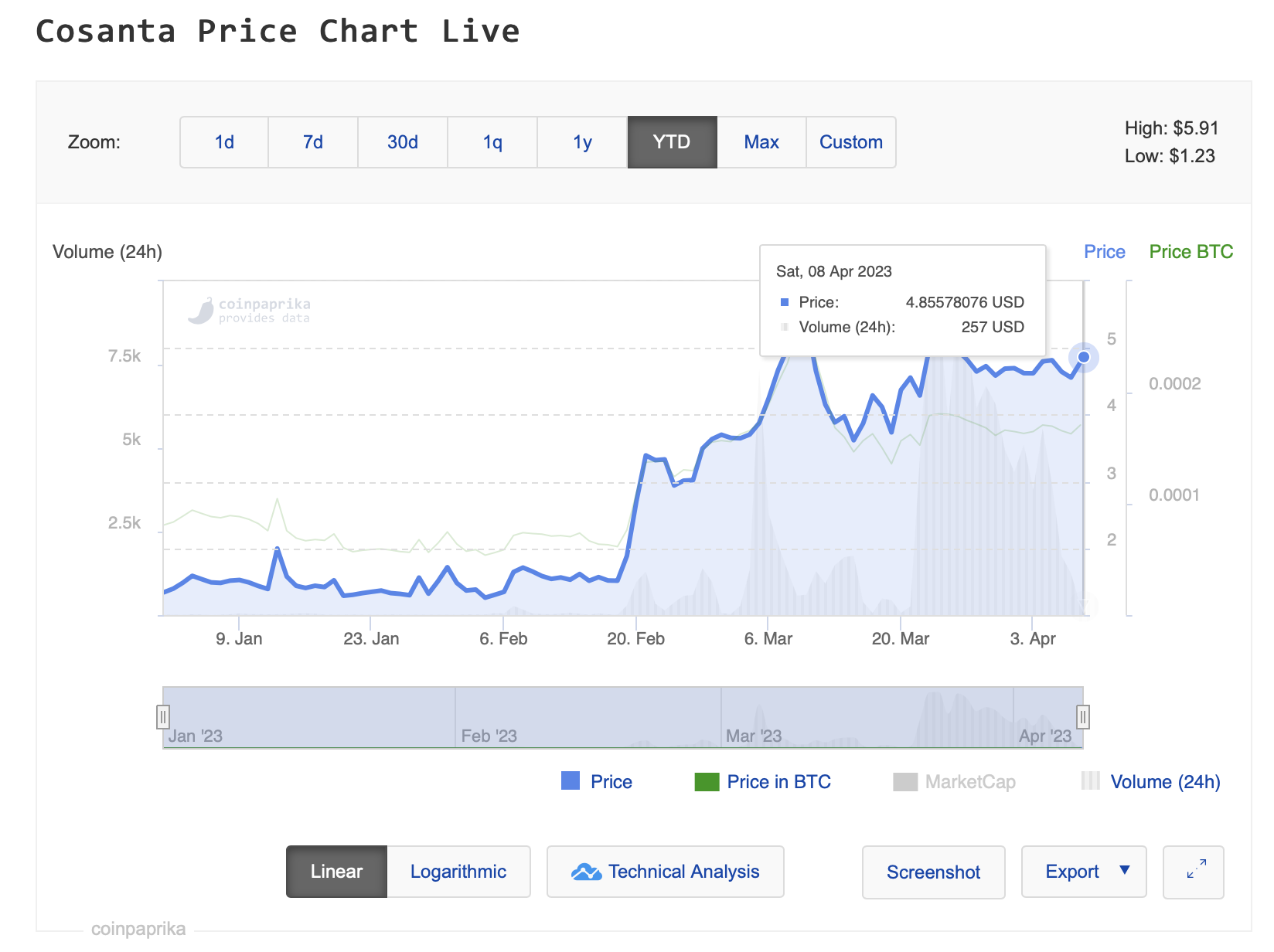Click the highlighted price point marker
Screen dimensions: 1274x952
pyautogui.click(x=1084, y=357)
